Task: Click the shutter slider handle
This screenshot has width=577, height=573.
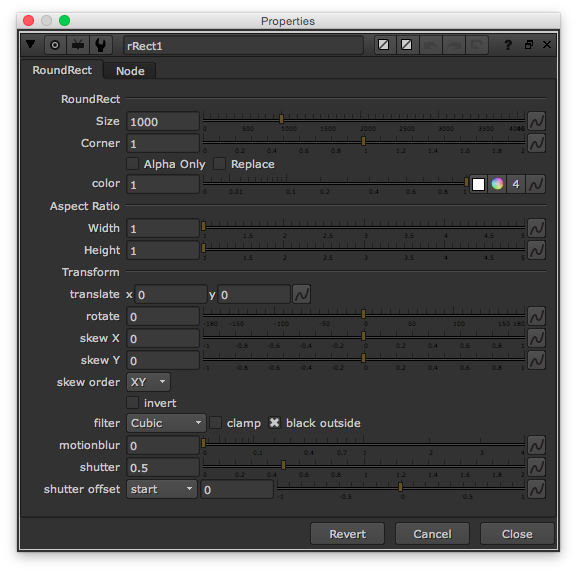Action: click(283, 465)
